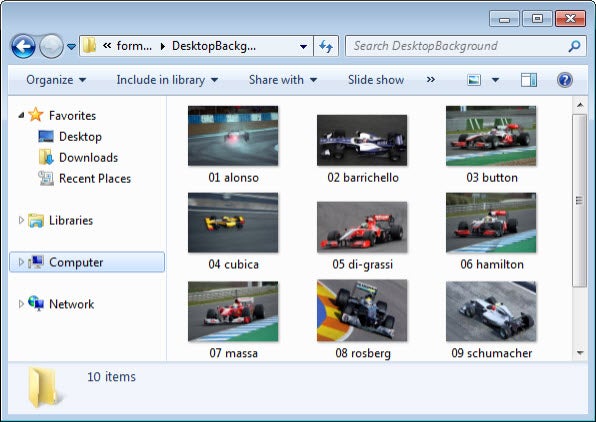The image size is (596, 422).
Task: Show more toolbar commands via the chevron
Action: (x=431, y=80)
